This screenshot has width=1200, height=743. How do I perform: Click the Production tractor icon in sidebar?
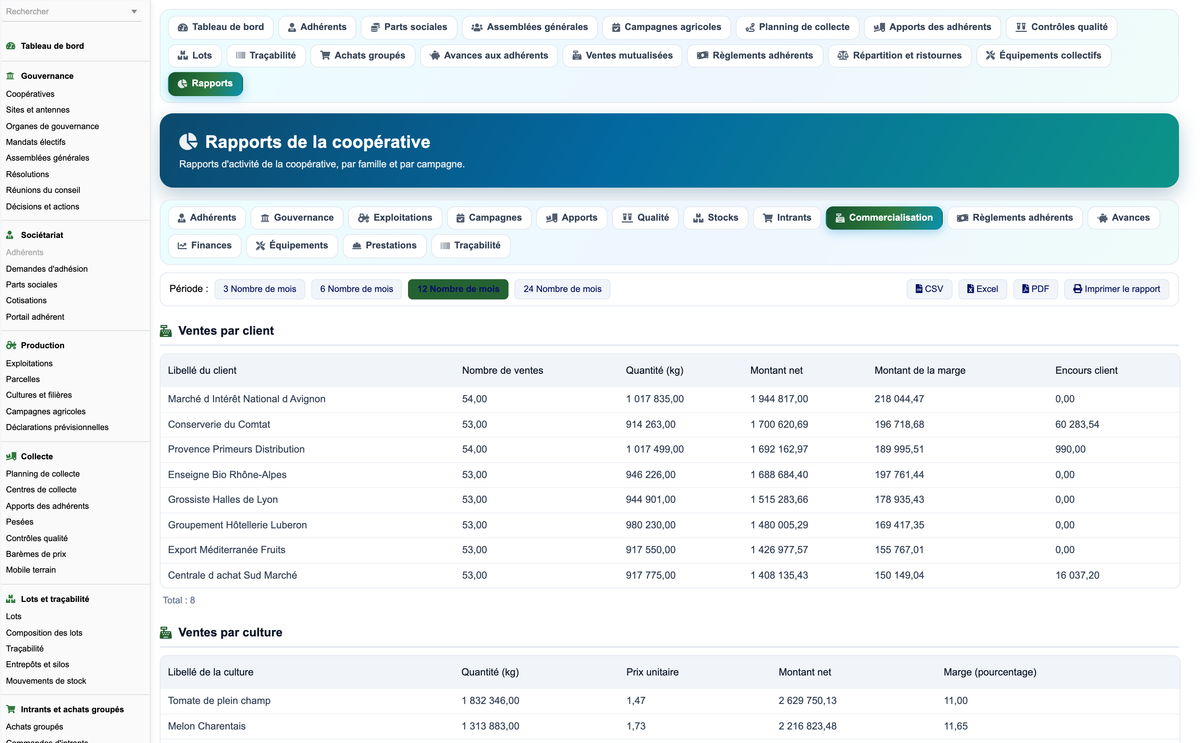(11, 346)
